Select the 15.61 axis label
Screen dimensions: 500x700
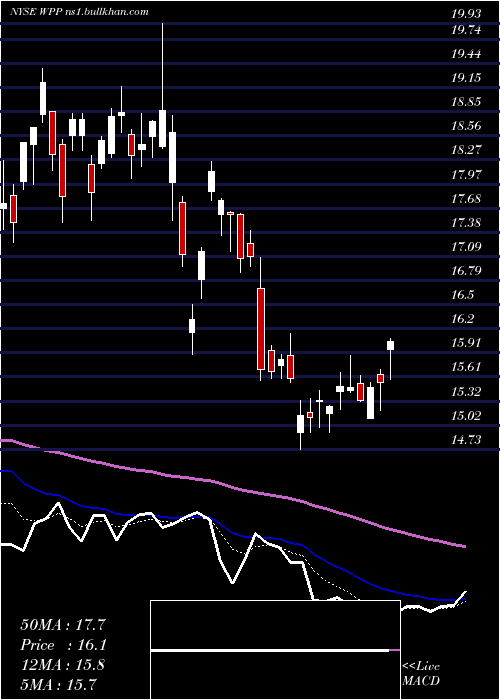pyautogui.click(x=466, y=367)
